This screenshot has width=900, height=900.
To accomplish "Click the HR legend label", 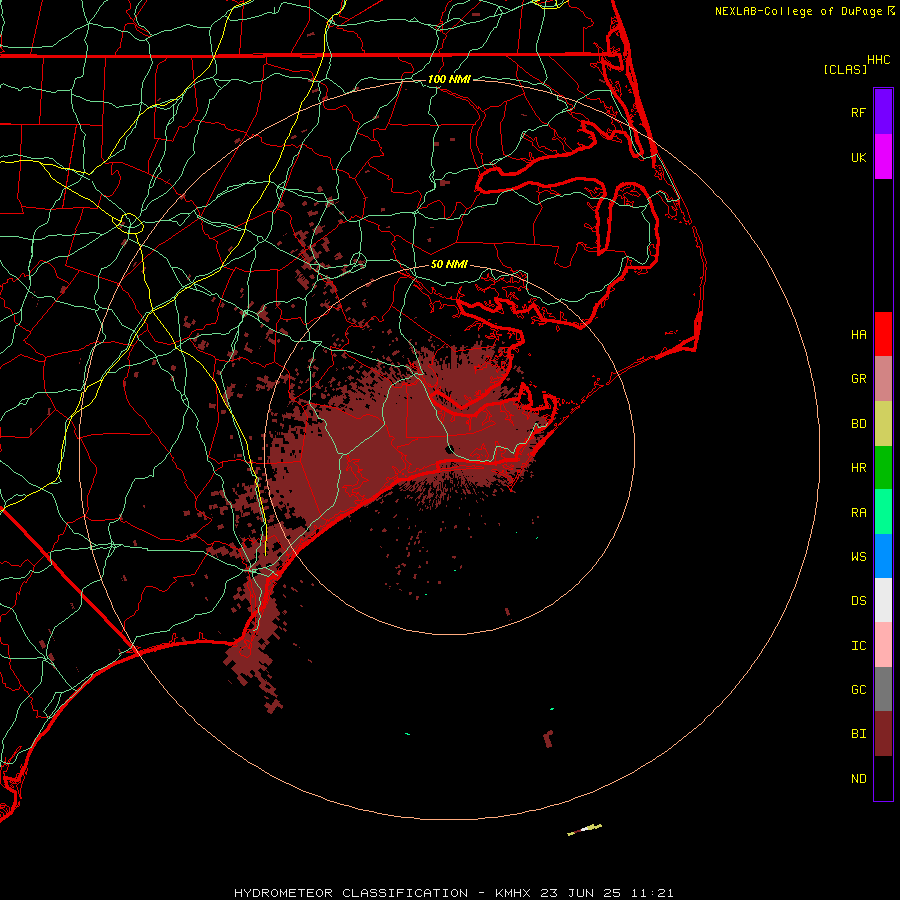I will (858, 468).
